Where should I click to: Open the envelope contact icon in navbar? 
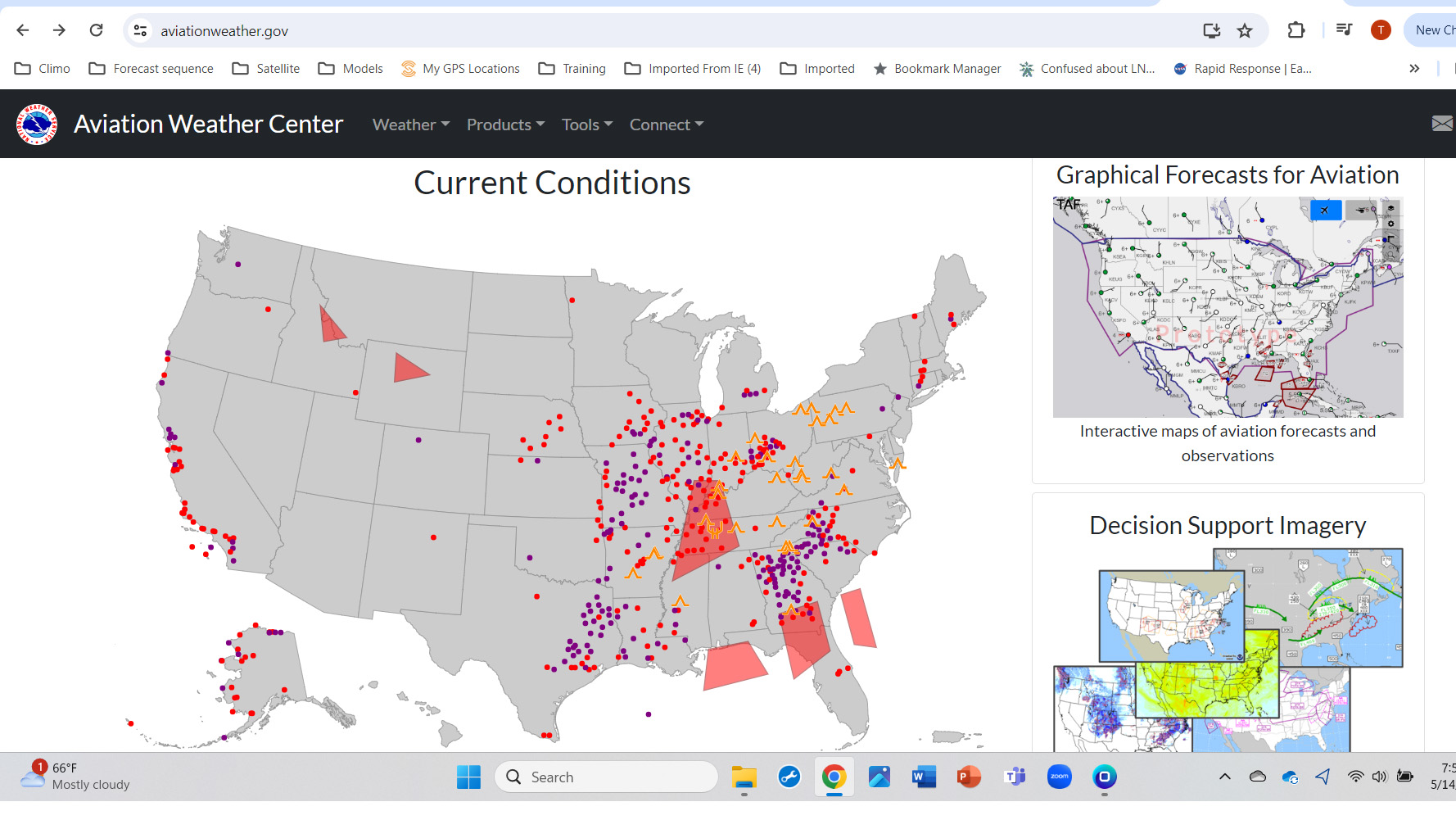click(x=1441, y=124)
